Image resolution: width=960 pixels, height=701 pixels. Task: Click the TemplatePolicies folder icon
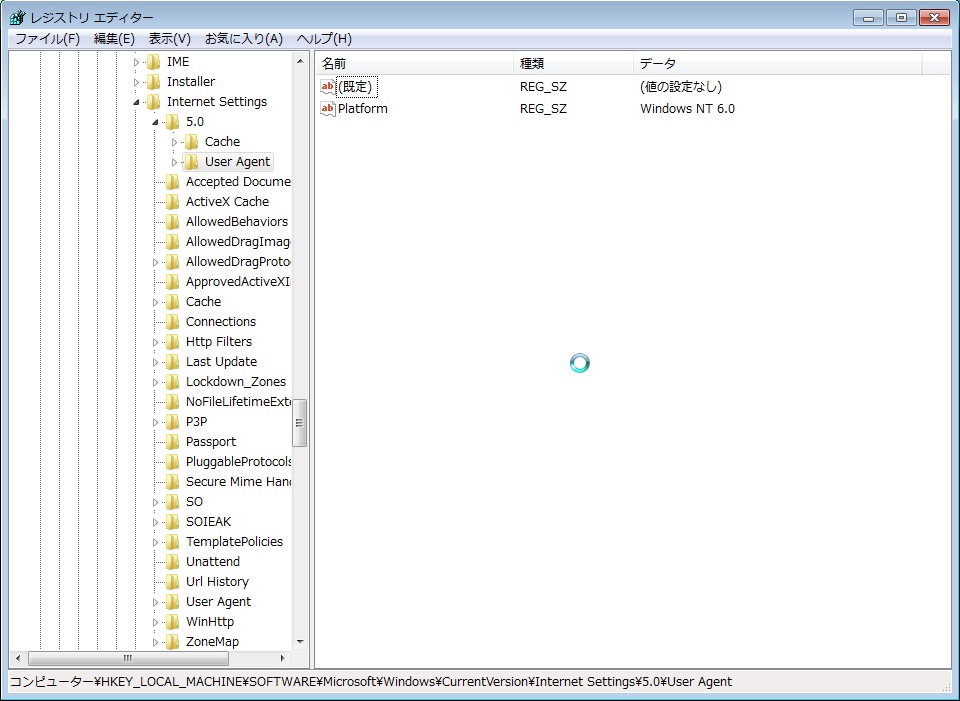click(x=172, y=542)
